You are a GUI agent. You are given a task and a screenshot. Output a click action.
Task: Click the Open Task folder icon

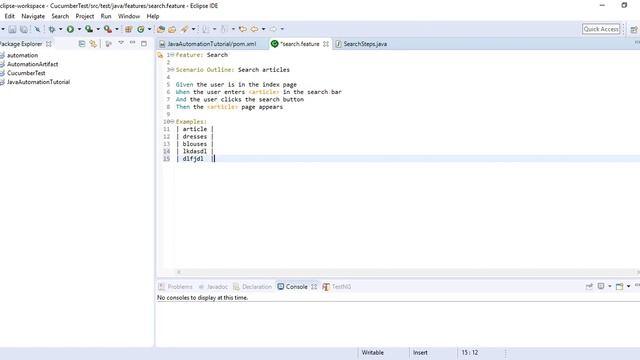click(x=172, y=29)
